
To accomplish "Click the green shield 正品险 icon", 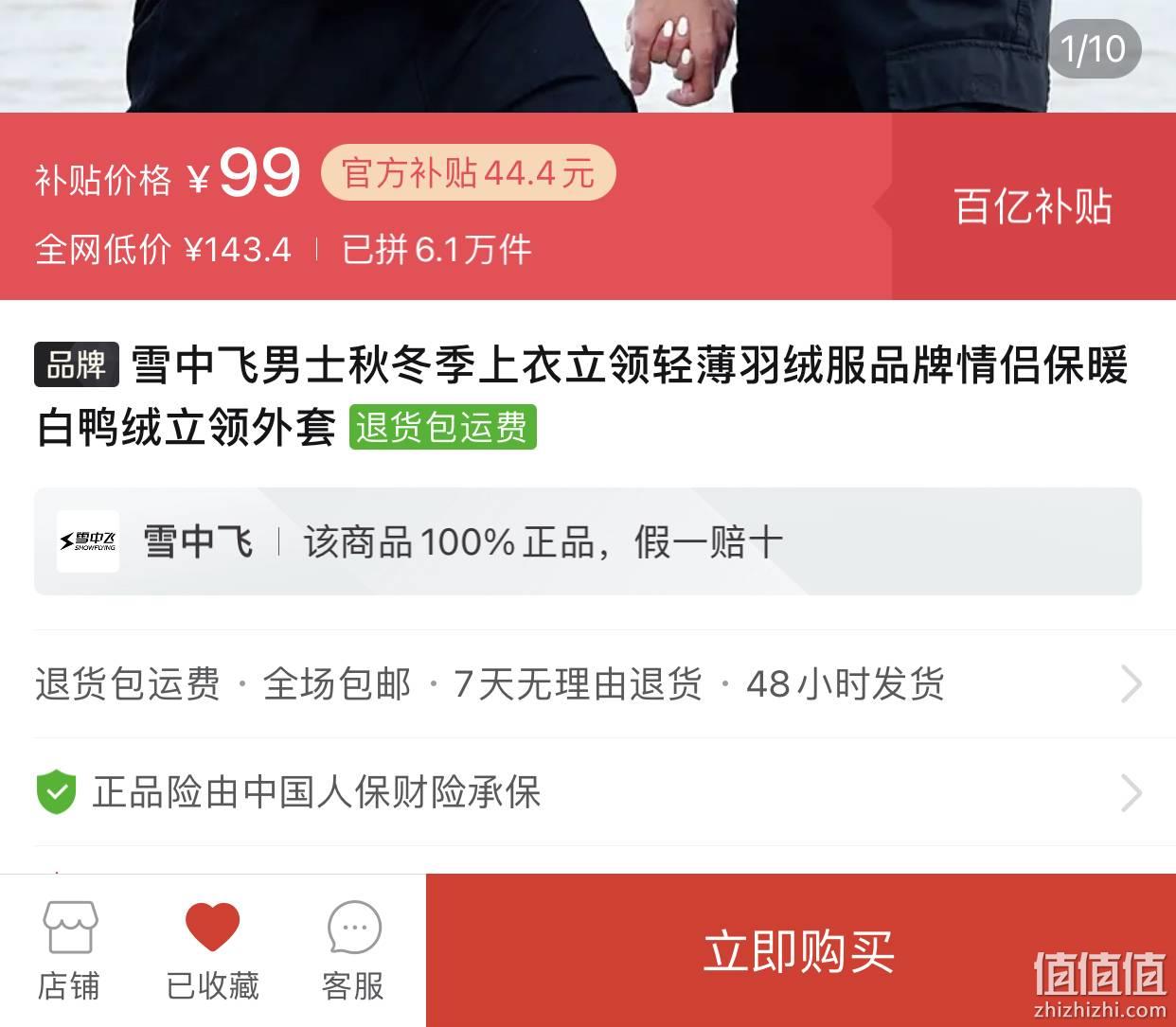I will 56,793.
